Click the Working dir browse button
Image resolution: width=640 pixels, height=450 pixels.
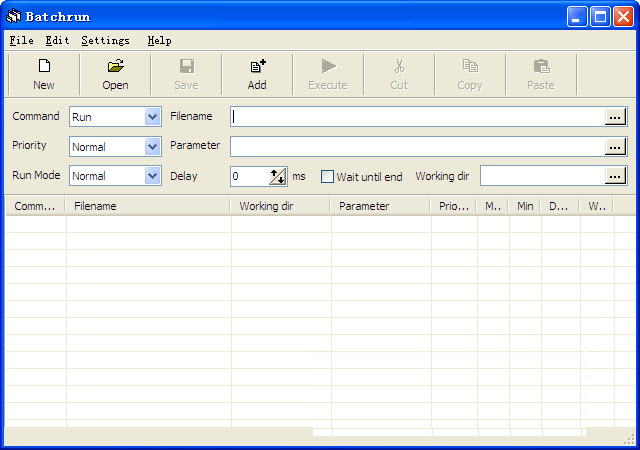[x=615, y=176]
